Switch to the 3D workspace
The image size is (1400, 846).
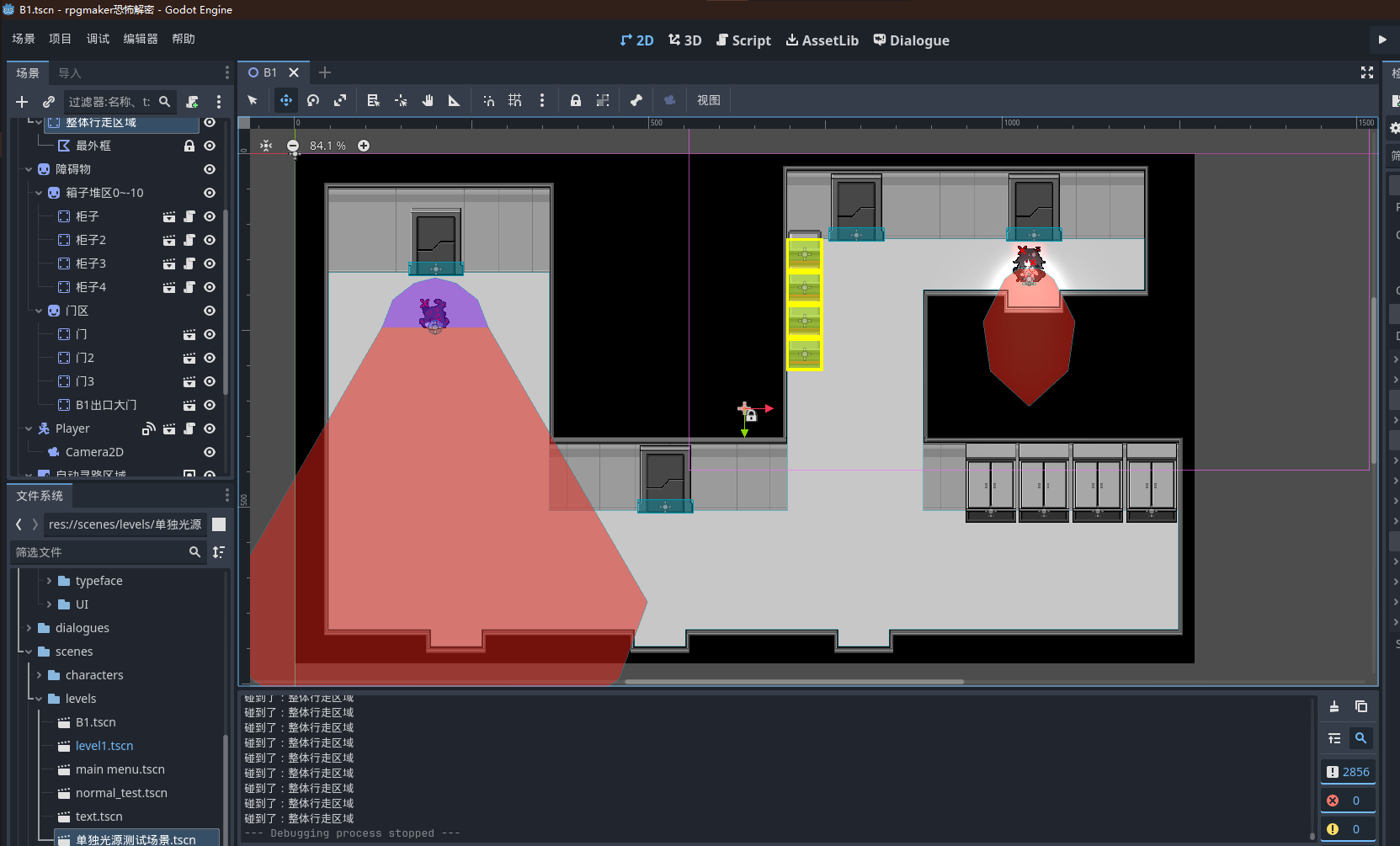pos(685,40)
